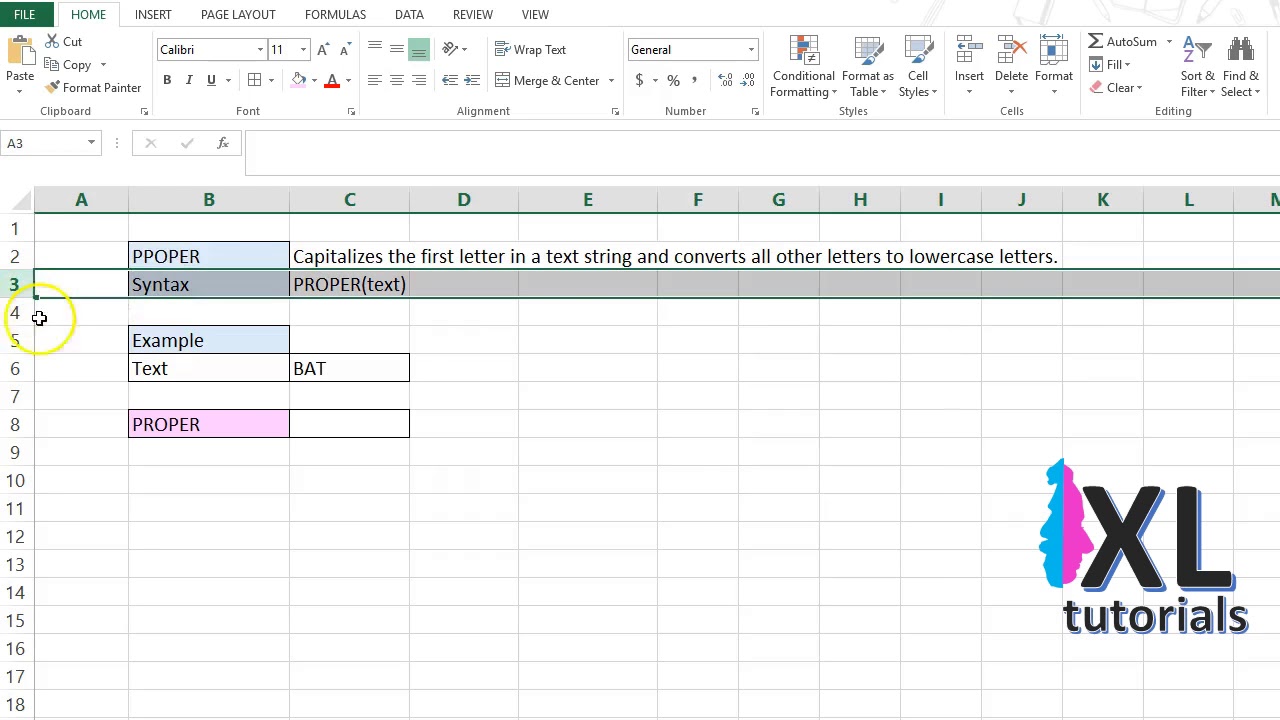The height and width of the screenshot is (720, 1280).
Task: Open Font dialog launcher
Action: (x=351, y=112)
